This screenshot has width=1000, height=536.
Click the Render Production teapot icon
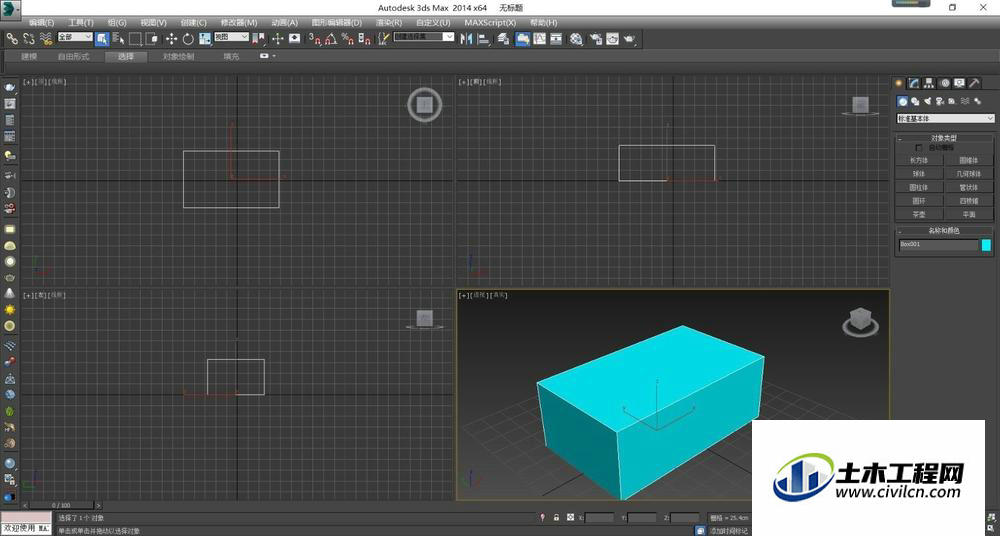click(629, 39)
